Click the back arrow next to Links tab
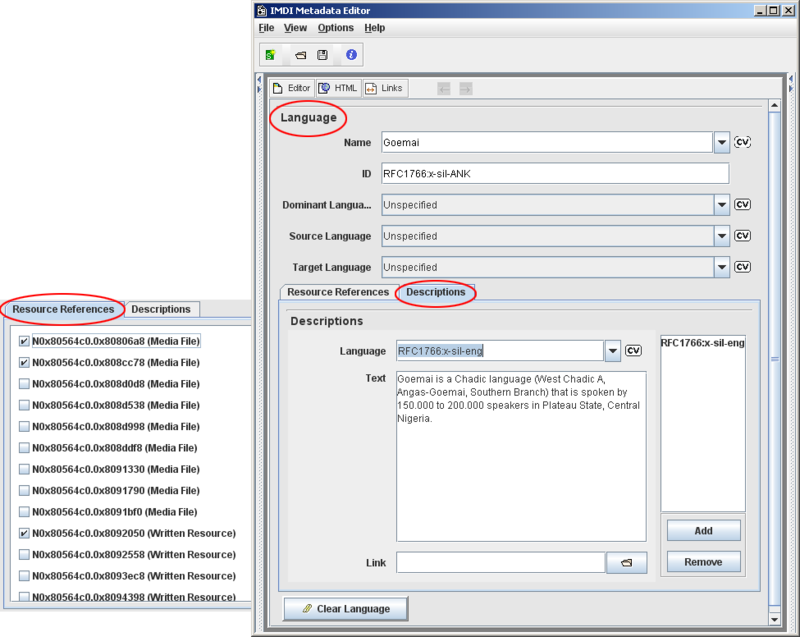The image size is (800, 637). click(x=444, y=89)
